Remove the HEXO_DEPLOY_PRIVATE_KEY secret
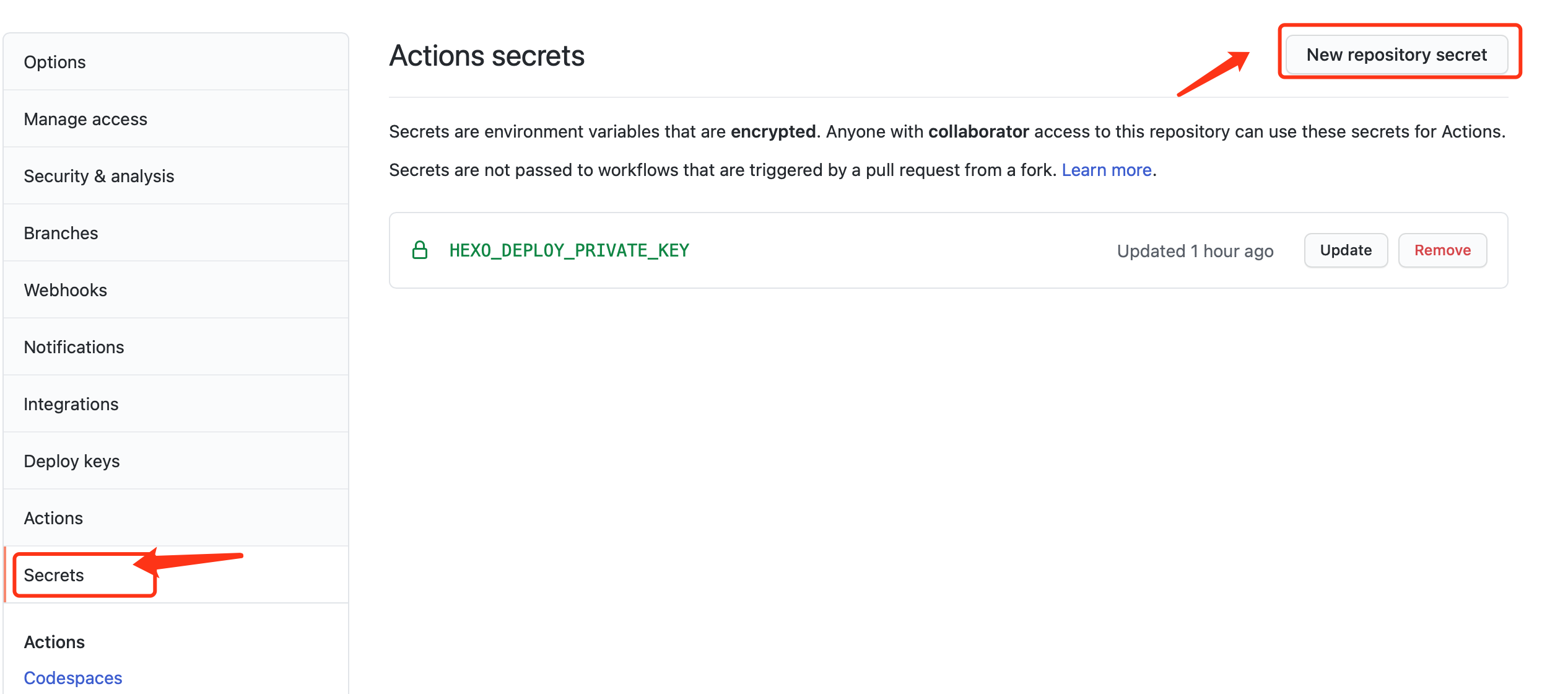This screenshot has height=694, width=1568. tap(1442, 250)
